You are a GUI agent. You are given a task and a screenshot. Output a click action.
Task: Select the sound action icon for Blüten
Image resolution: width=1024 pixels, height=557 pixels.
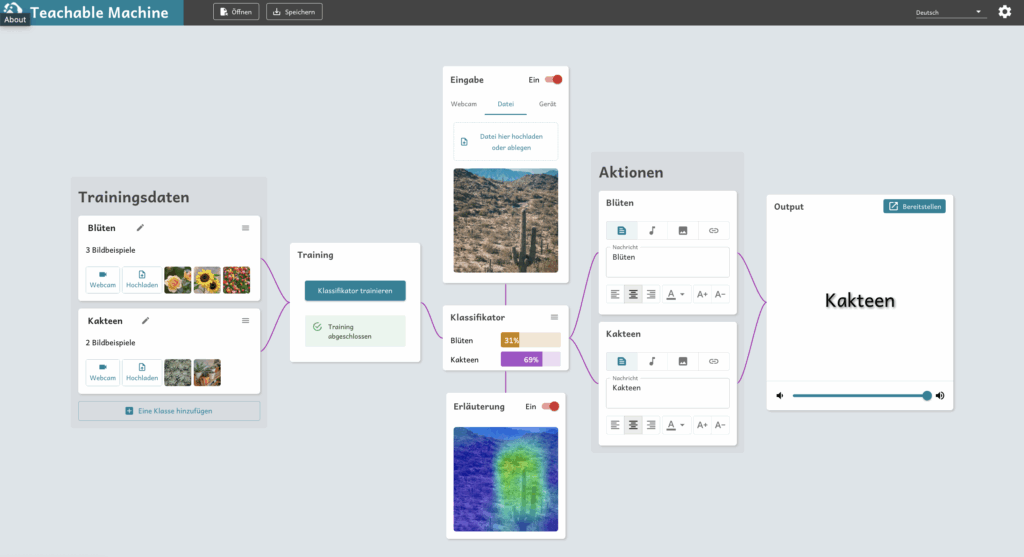[x=652, y=230]
